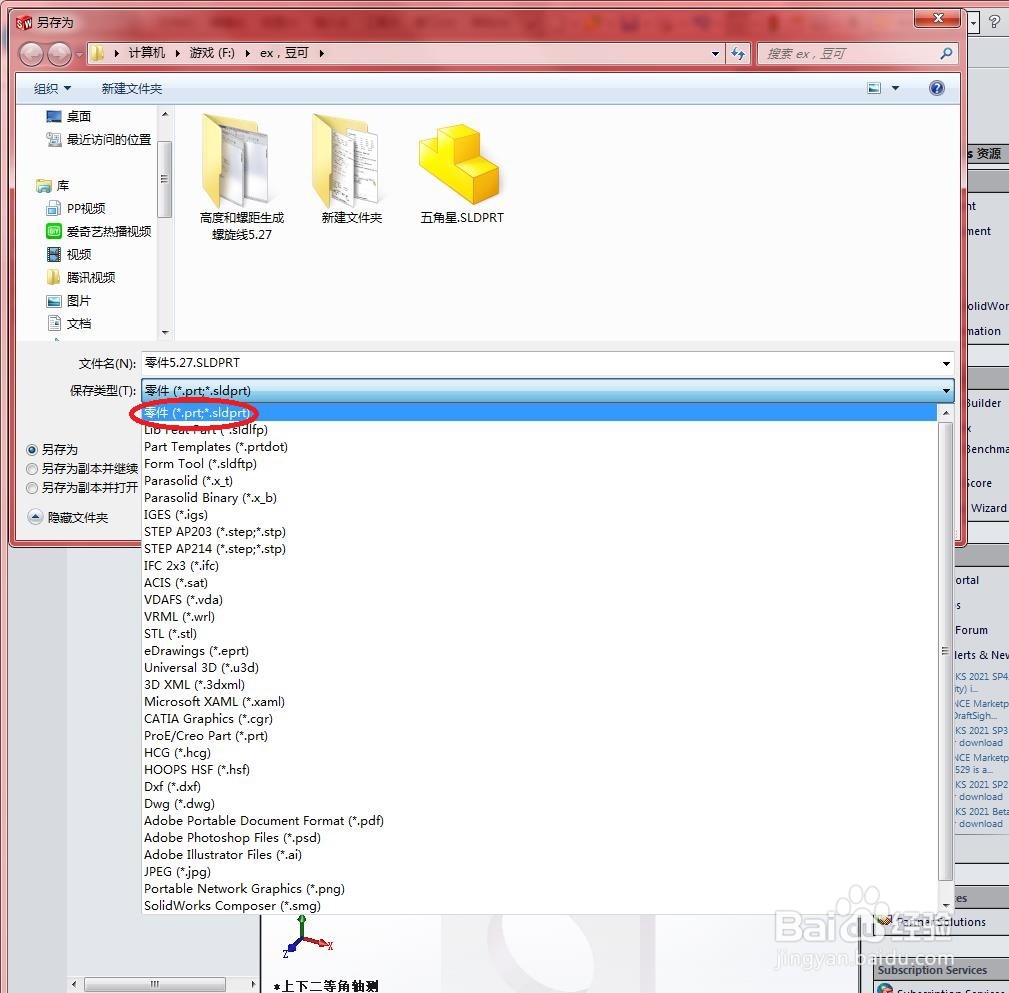Click Forum link in SolidWorks task pane
Image resolution: width=1009 pixels, height=993 pixels.
(x=972, y=630)
